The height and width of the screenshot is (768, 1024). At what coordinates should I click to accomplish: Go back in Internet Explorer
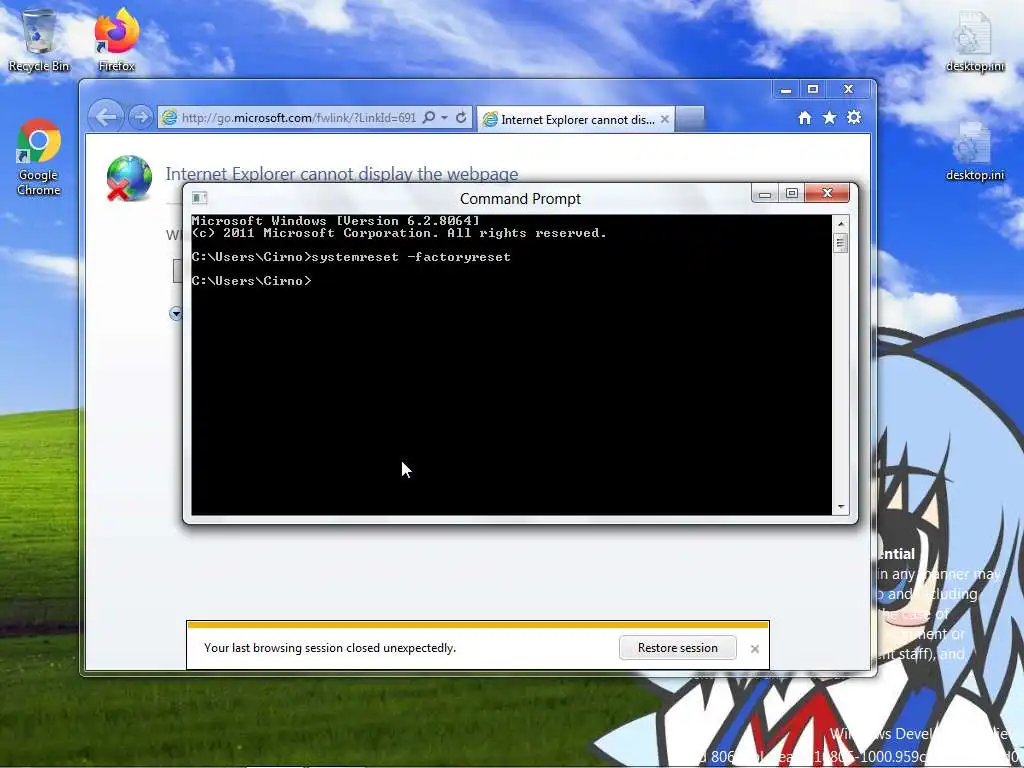click(x=106, y=118)
